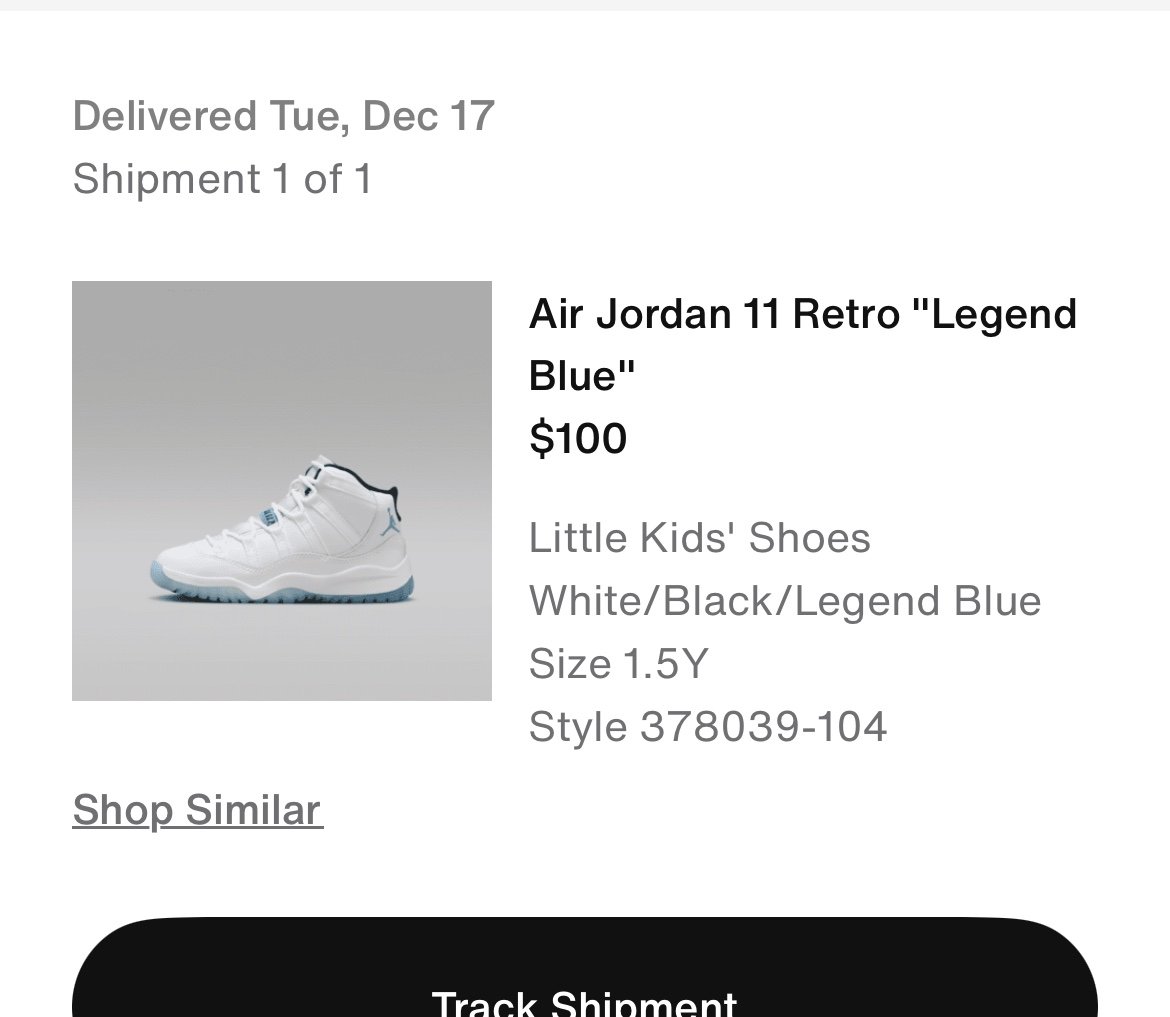Select the Little Kids' Shoes category text
Image resolution: width=1170 pixels, height=1017 pixels.
pyautogui.click(x=699, y=538)
